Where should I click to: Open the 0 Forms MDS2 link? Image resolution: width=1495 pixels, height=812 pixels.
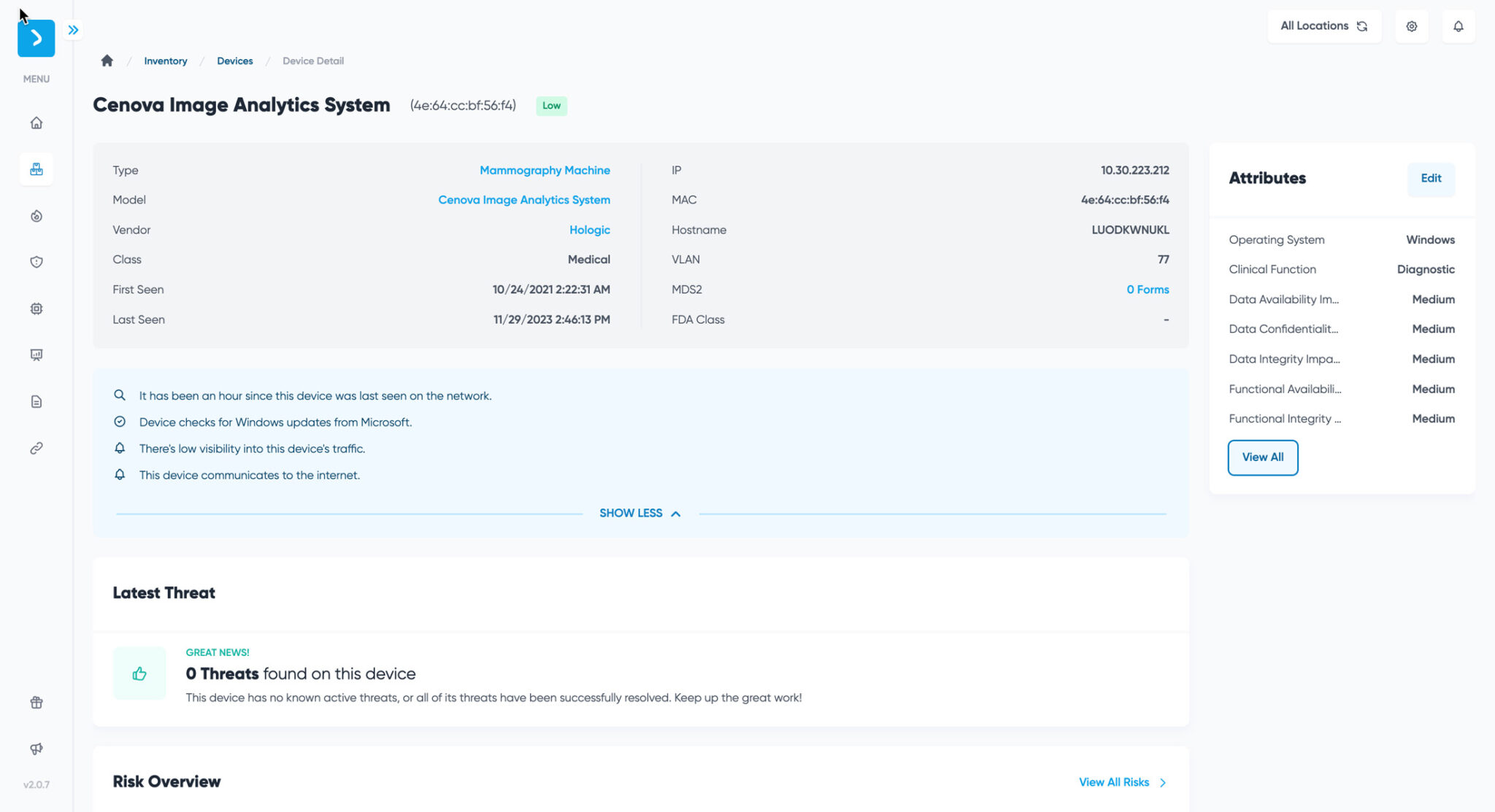point(1148,290)
